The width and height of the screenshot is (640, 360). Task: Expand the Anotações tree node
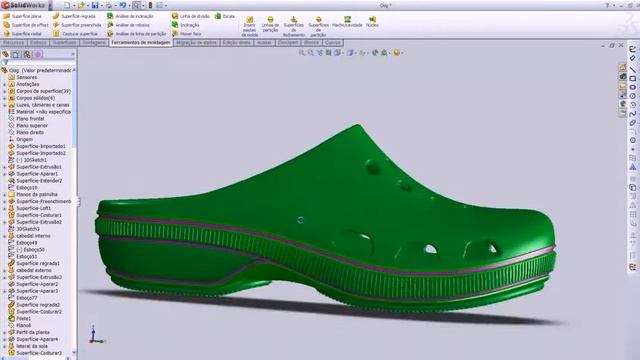(5, 84)
